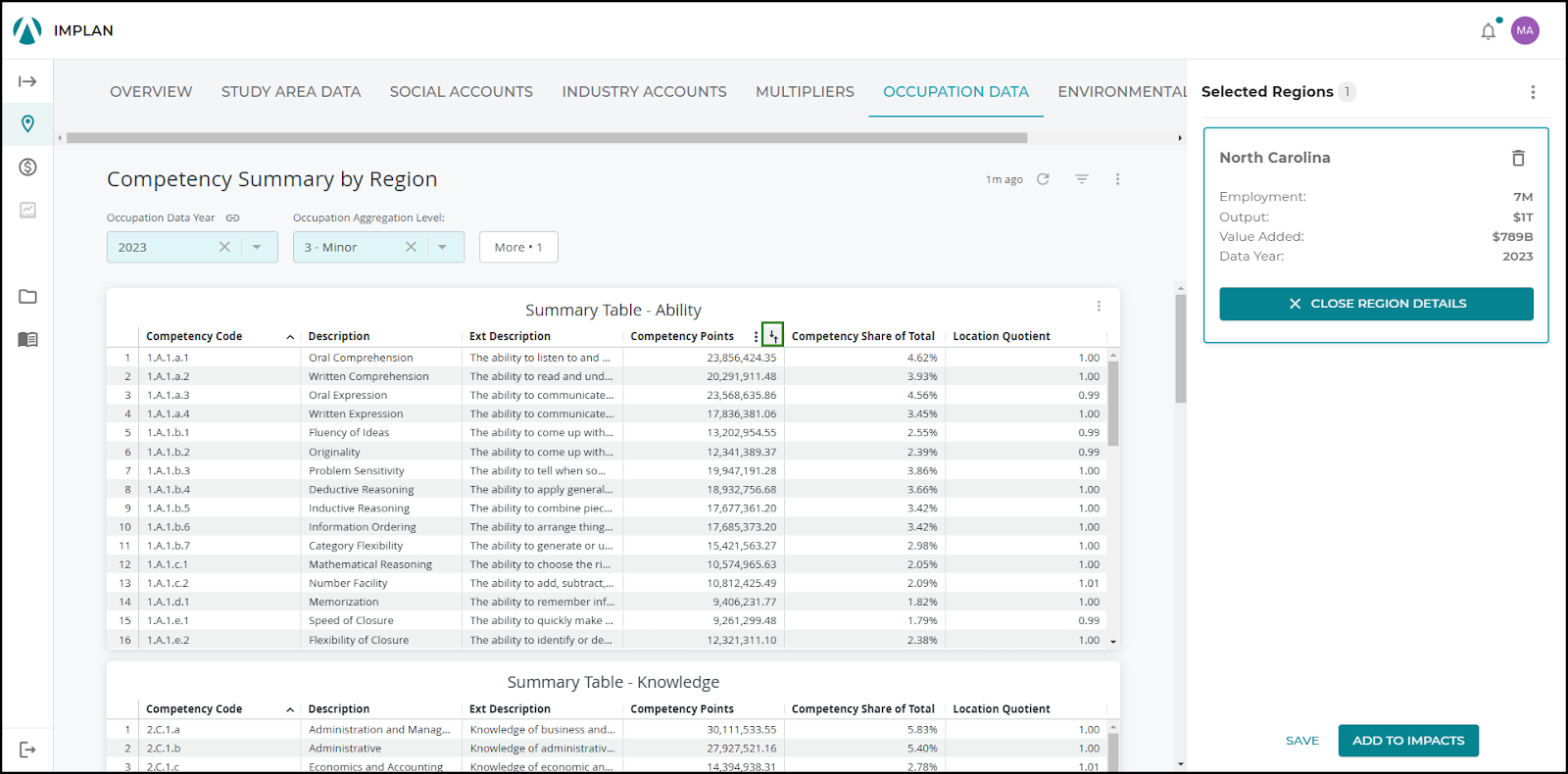Expand the Occupation Aggregation Level dropdown
This screenshot has width=1568, height=774.
(x=443, y=247)
